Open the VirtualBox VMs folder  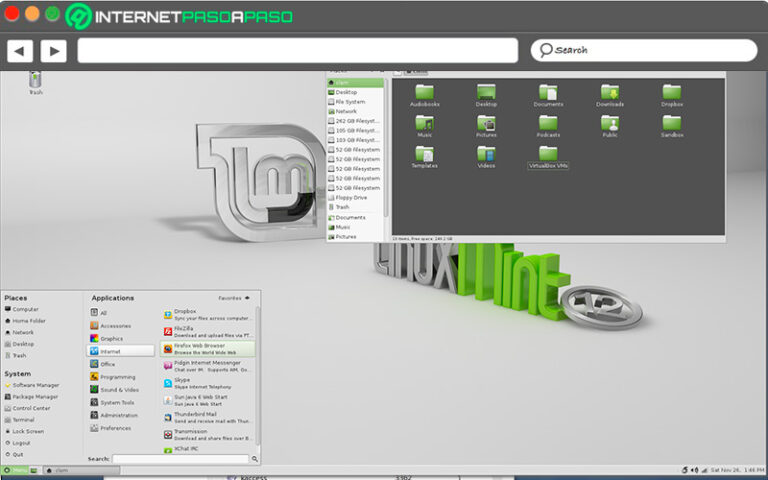[547, 157]
